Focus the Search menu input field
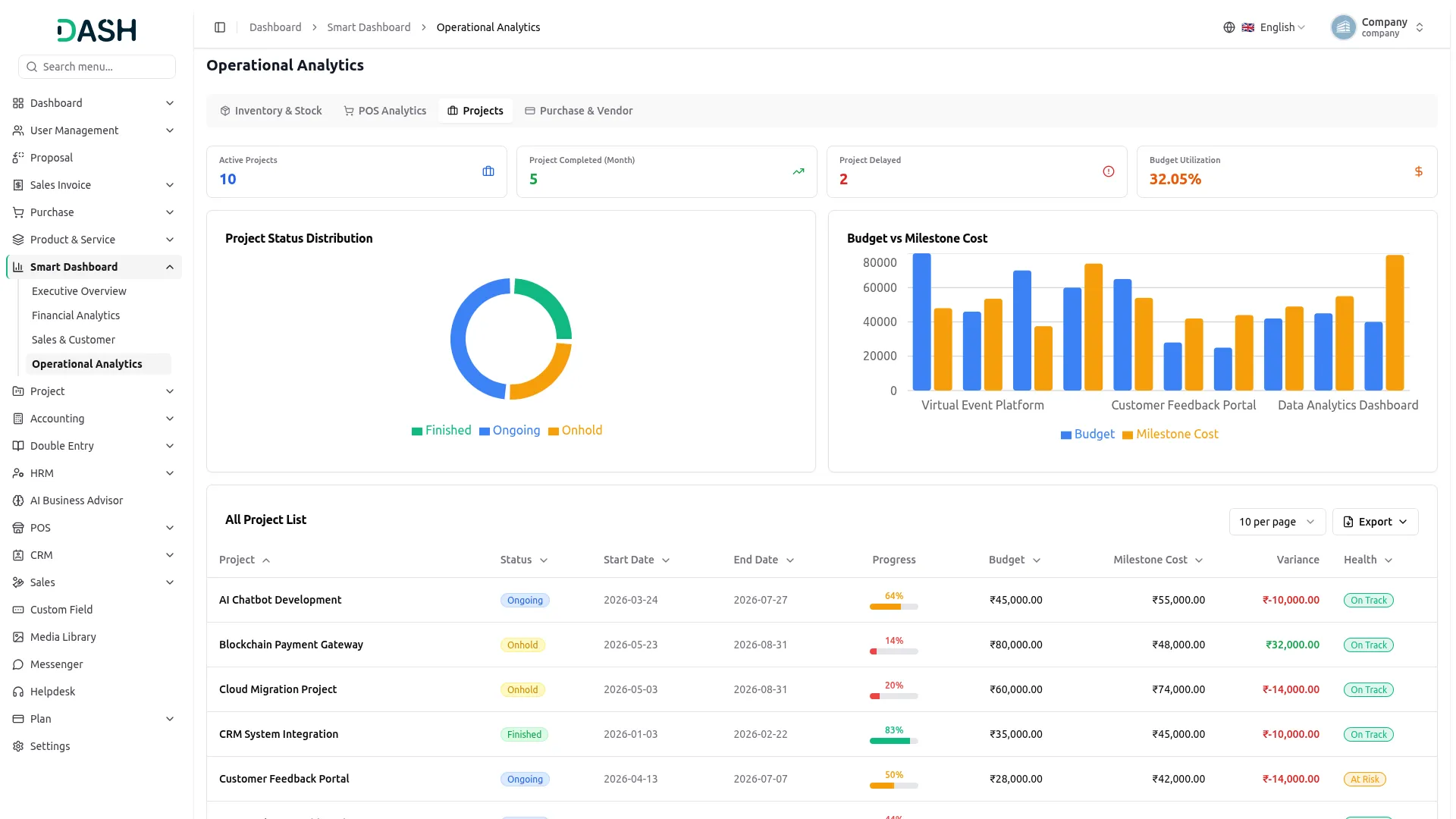The width and height of the screenshot is (1456, 819). [x=97, y=67]
